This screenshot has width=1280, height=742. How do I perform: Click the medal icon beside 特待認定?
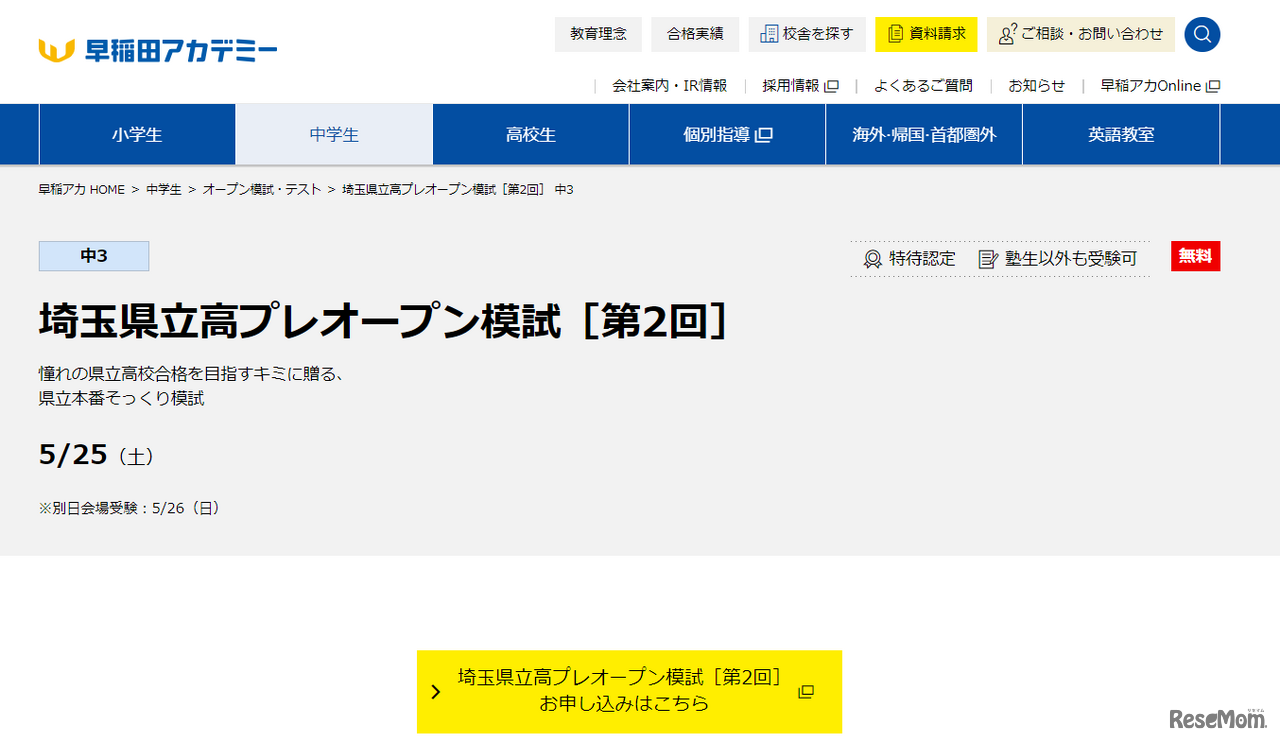click(x=872, y=259)
